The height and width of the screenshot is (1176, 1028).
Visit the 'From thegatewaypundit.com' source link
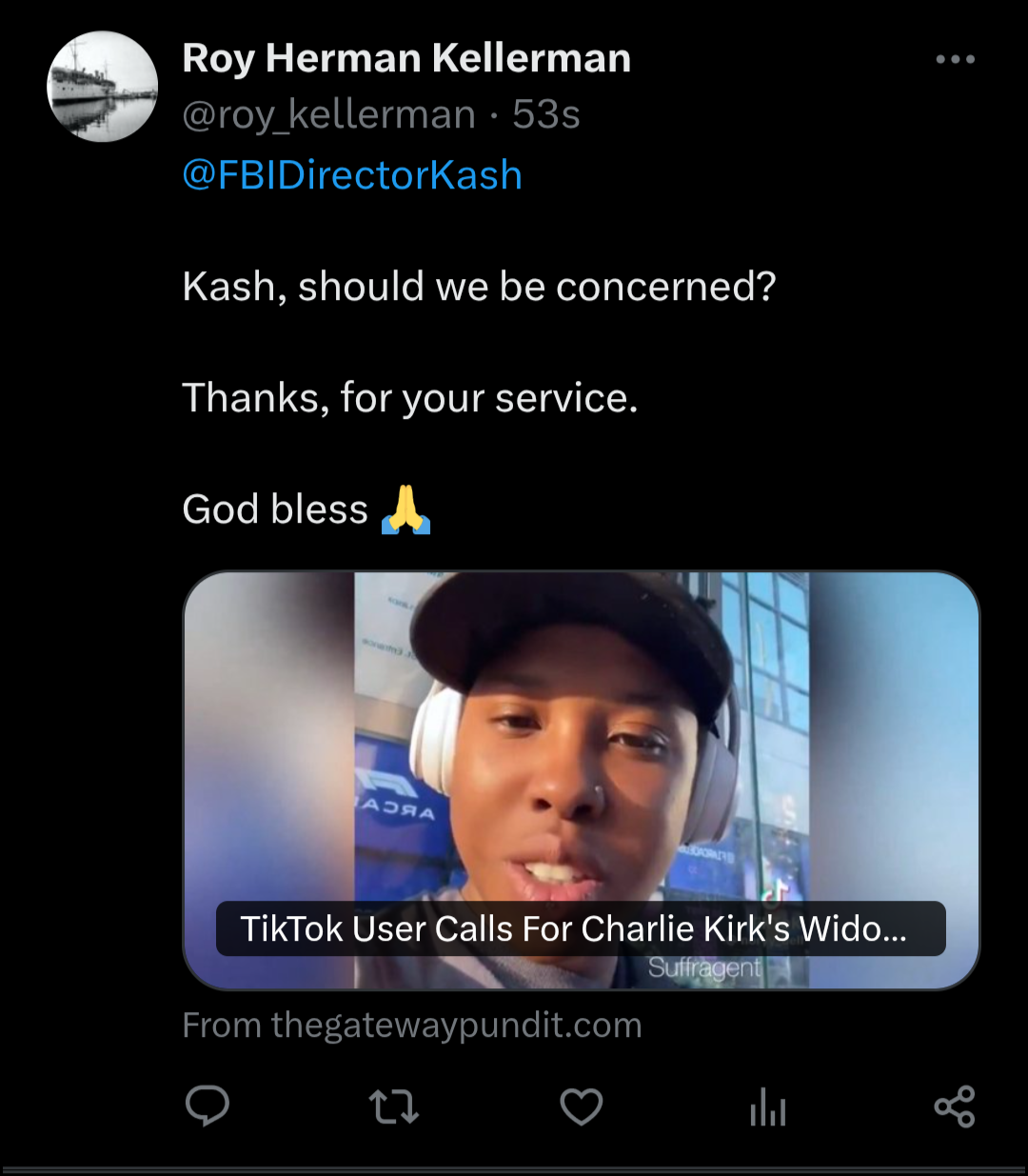point(411,1026)
